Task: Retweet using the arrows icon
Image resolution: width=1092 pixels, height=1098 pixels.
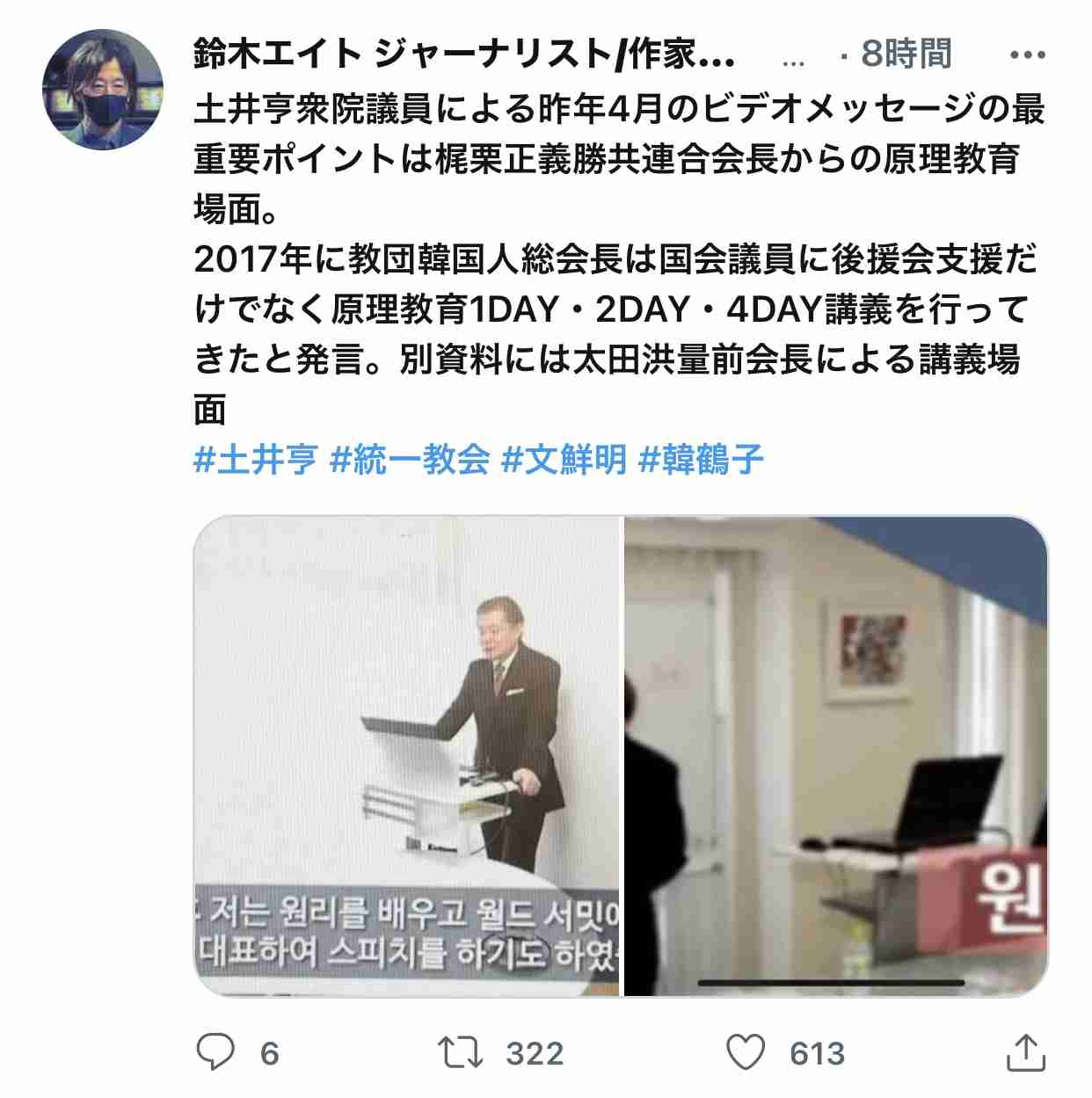Action: pos(460,1052)
